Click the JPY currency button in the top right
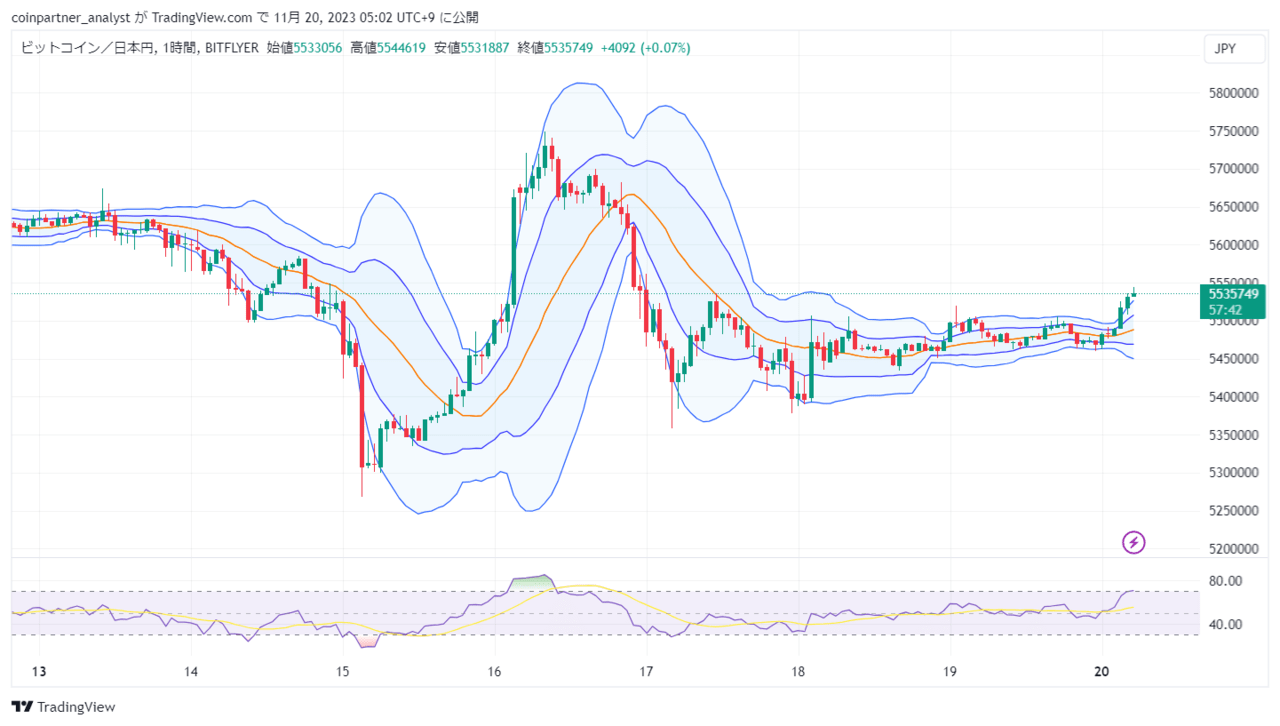Image resolution: width=1280 pixels, height=726 pixels. point(1235,47)
